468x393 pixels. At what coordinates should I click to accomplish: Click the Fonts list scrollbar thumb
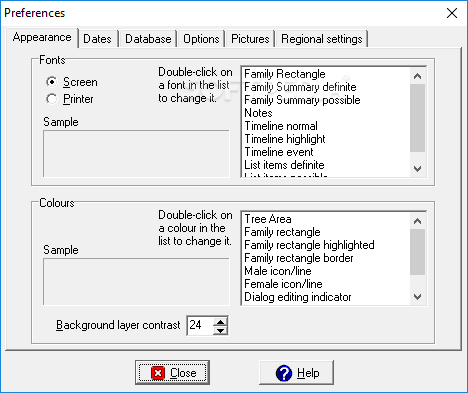point(417,118)
